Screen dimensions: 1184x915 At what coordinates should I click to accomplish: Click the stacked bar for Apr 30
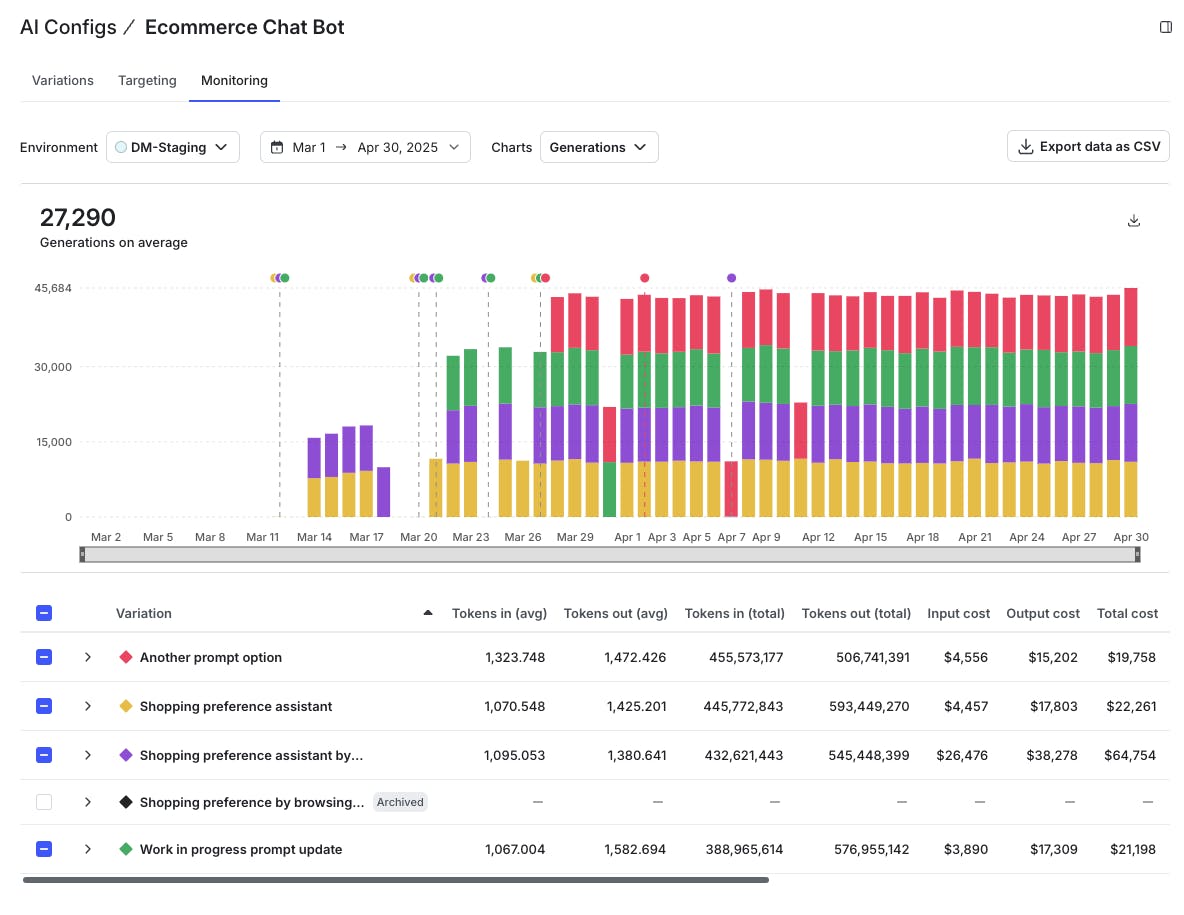coord(1130,402)
